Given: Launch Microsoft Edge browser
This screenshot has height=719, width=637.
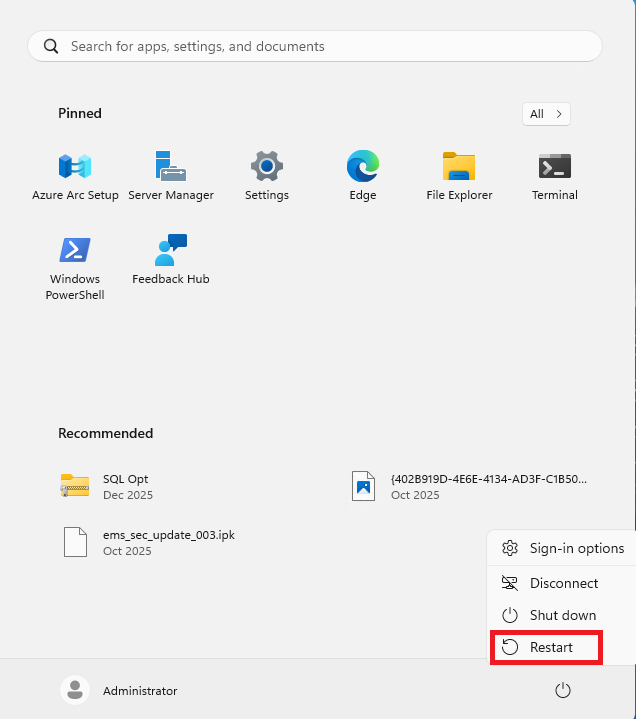Looking at the screenshot, I should (x=363, y=176).
